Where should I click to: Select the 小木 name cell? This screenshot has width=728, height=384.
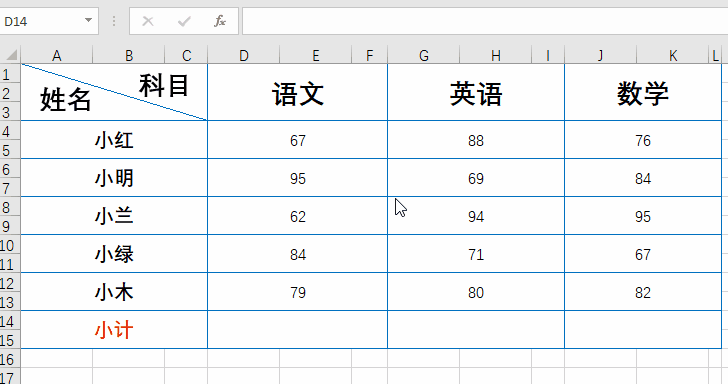(114, 292)
